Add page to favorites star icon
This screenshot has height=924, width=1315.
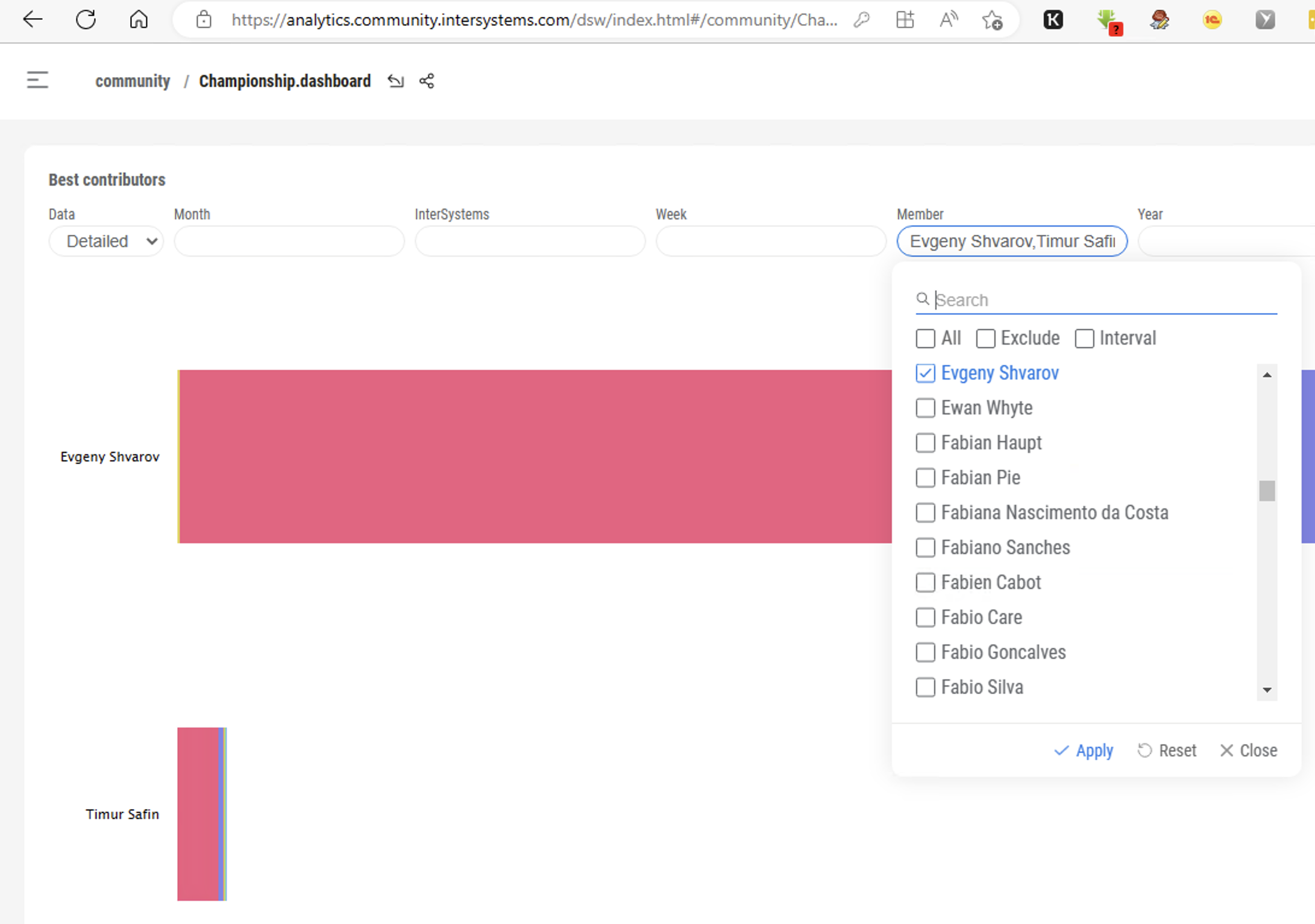click(x=992, y=20)
